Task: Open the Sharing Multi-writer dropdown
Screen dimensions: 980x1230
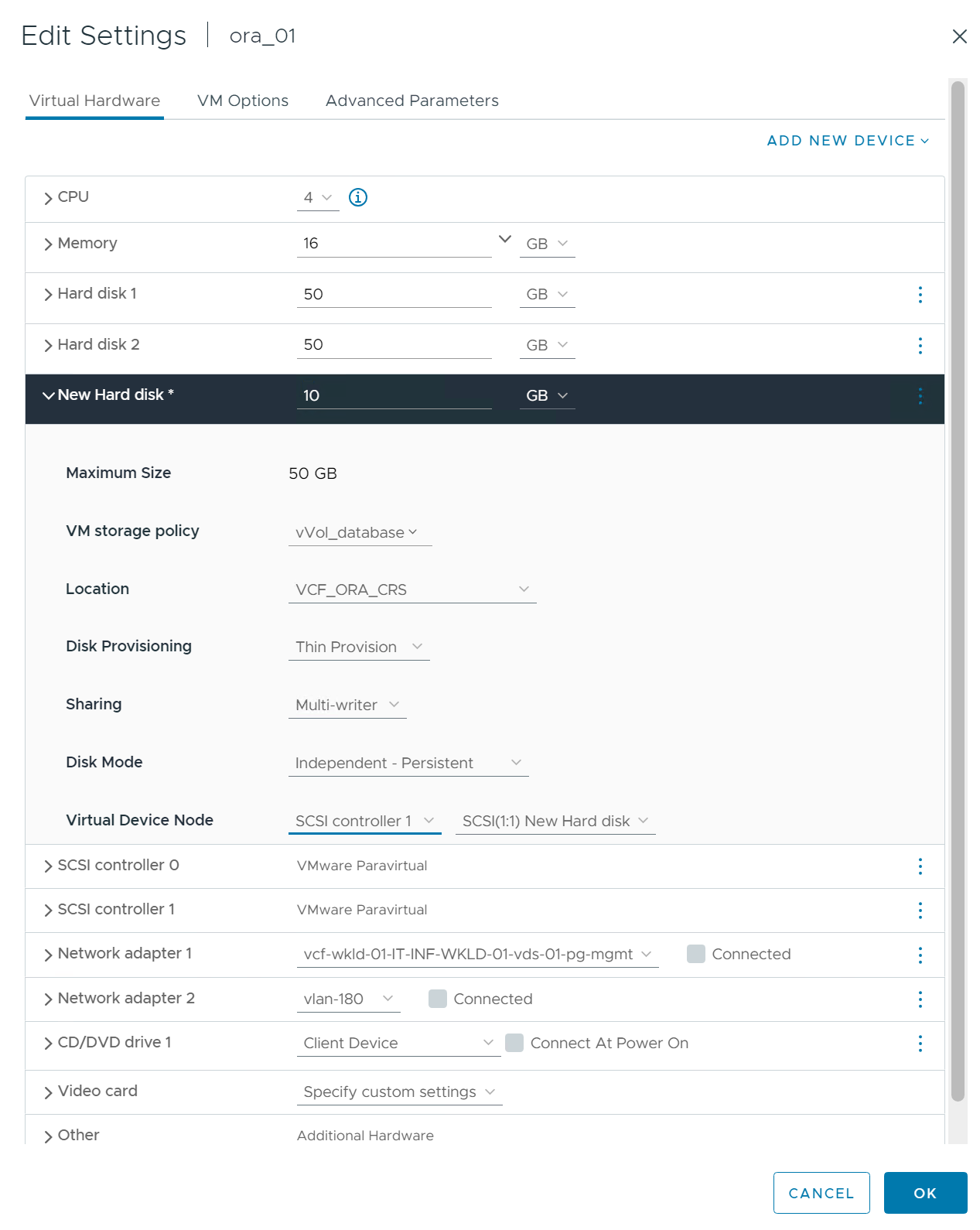Action: click(347, 705)
